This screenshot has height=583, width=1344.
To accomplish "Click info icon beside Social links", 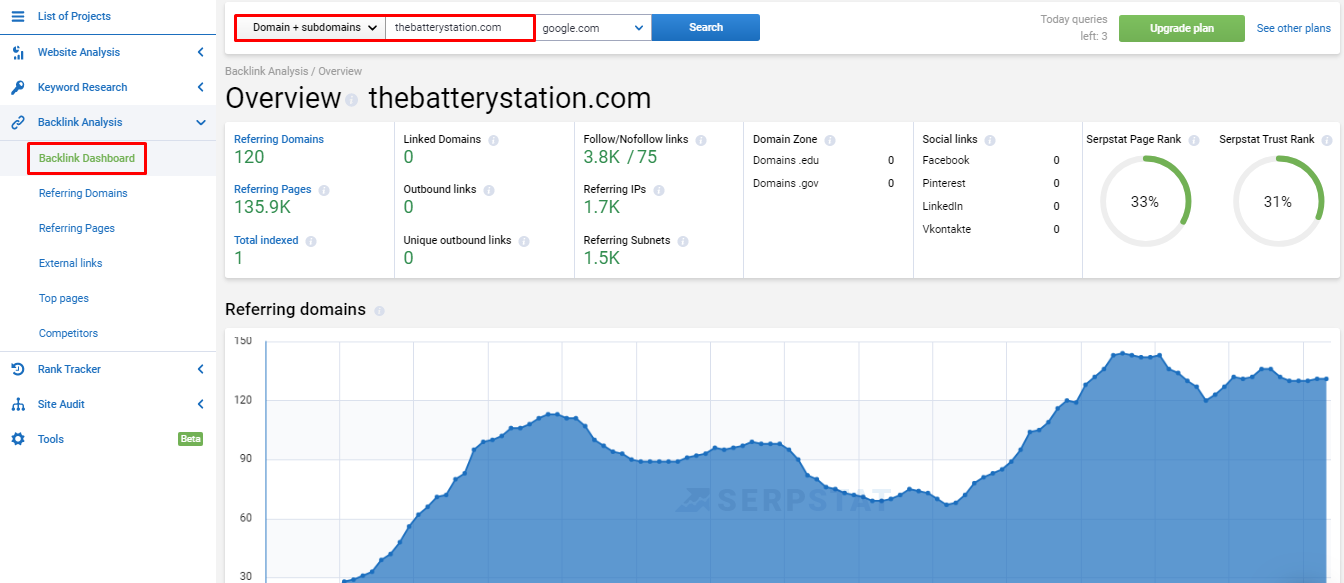I will (990, 140).
